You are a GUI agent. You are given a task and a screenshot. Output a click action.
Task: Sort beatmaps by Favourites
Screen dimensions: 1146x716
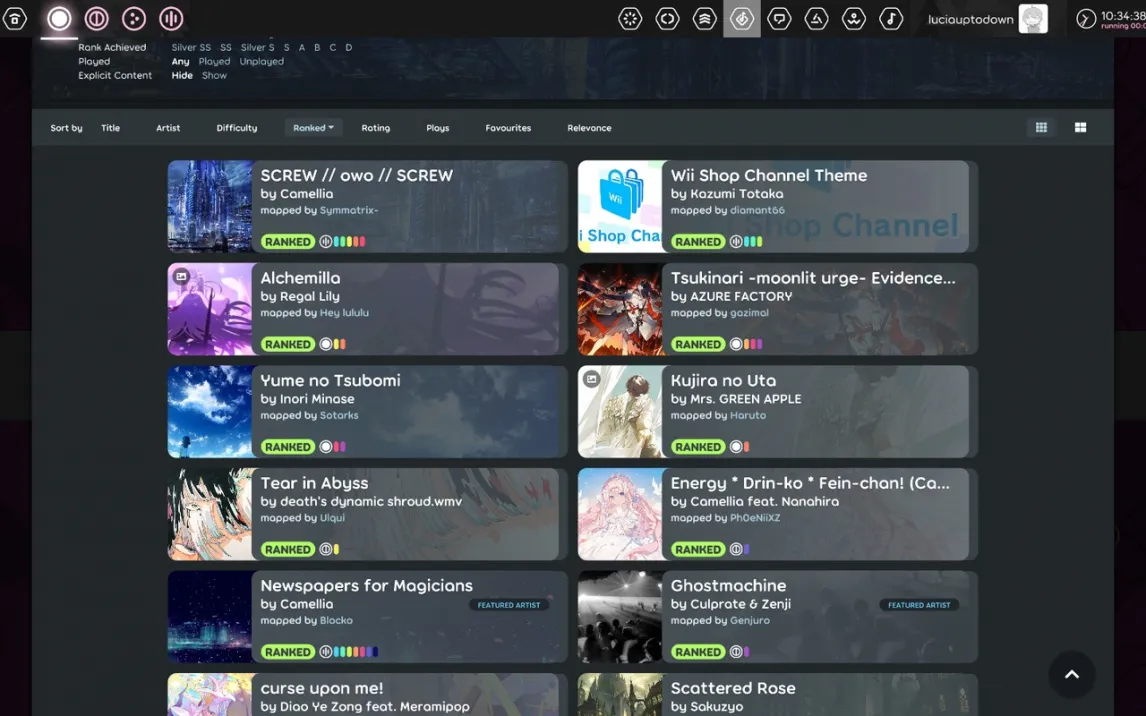(508, 128)
